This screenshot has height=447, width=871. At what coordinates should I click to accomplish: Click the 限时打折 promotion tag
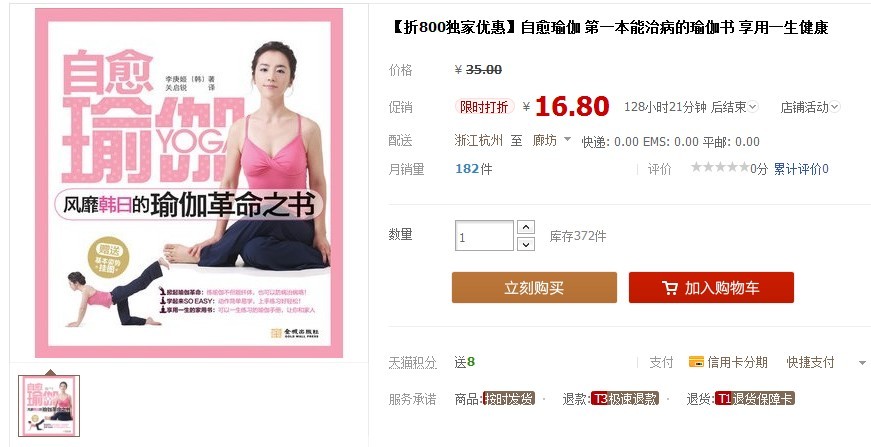click(484, 107)
